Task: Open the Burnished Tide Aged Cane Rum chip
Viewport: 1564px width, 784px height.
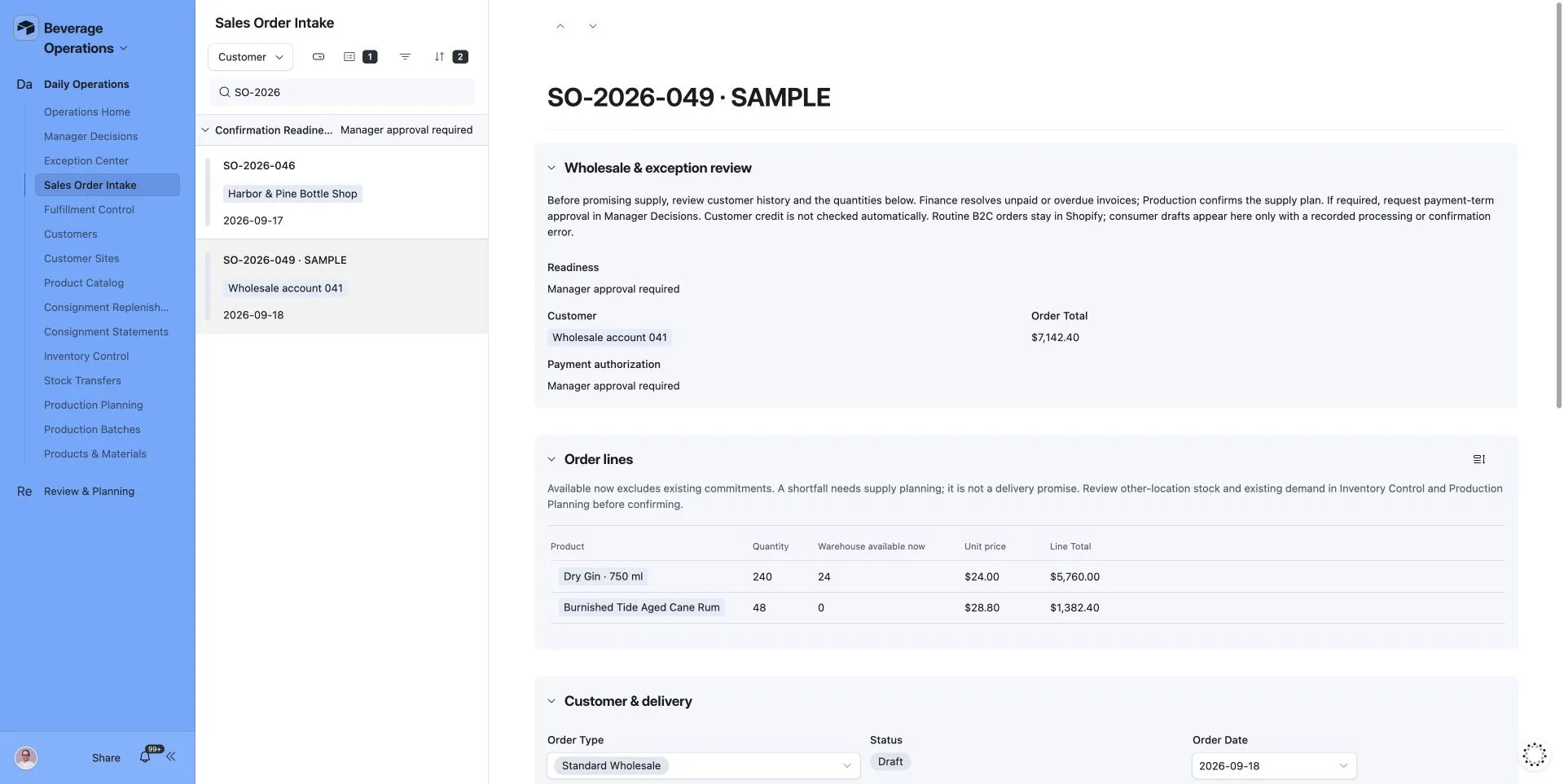Action: 641,607
